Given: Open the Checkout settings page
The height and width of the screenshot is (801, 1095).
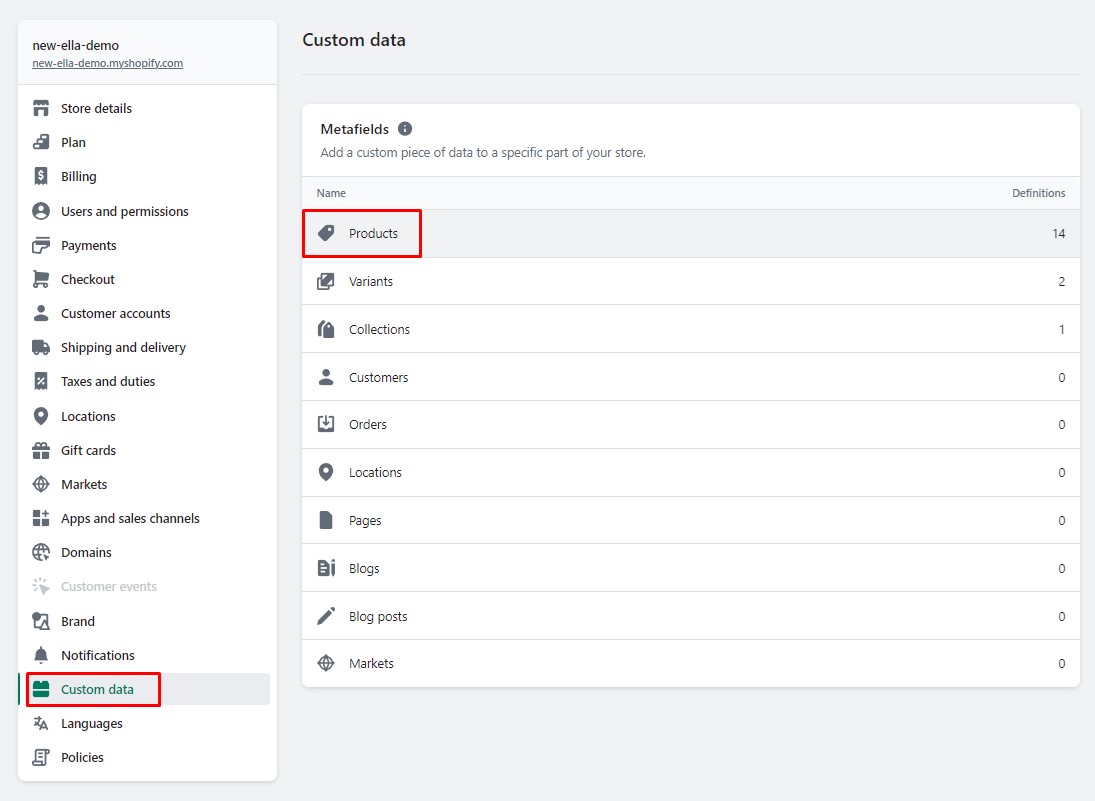Looking at the screenshot, I should pos(88,279).
